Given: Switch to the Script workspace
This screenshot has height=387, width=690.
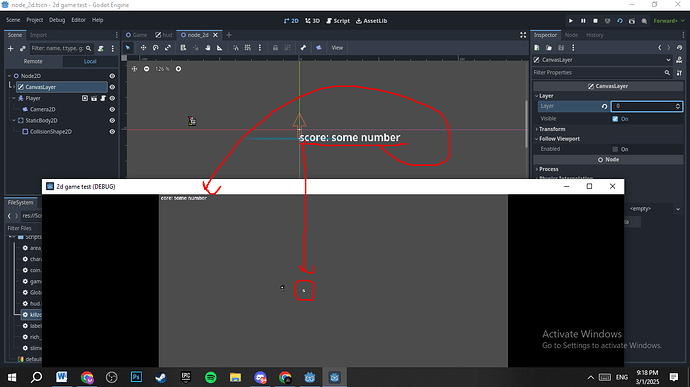Looking at the screenshot, I should 338,21.
